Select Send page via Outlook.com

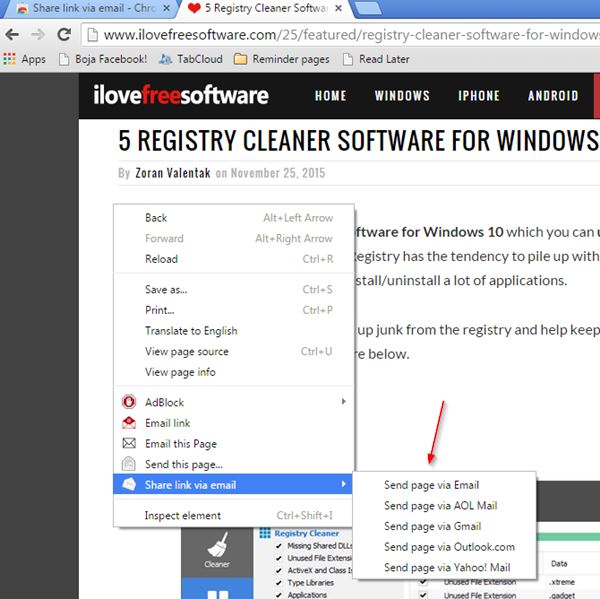pos(445,547)
